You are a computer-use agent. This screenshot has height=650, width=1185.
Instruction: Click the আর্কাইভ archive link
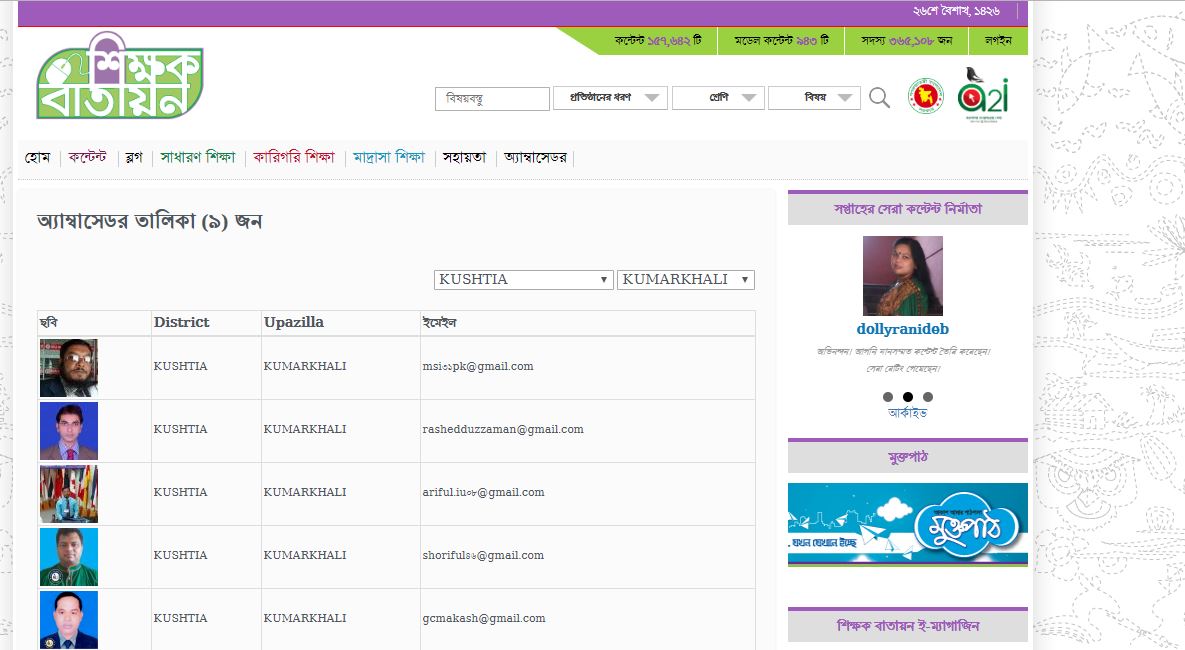pos(908,413)
